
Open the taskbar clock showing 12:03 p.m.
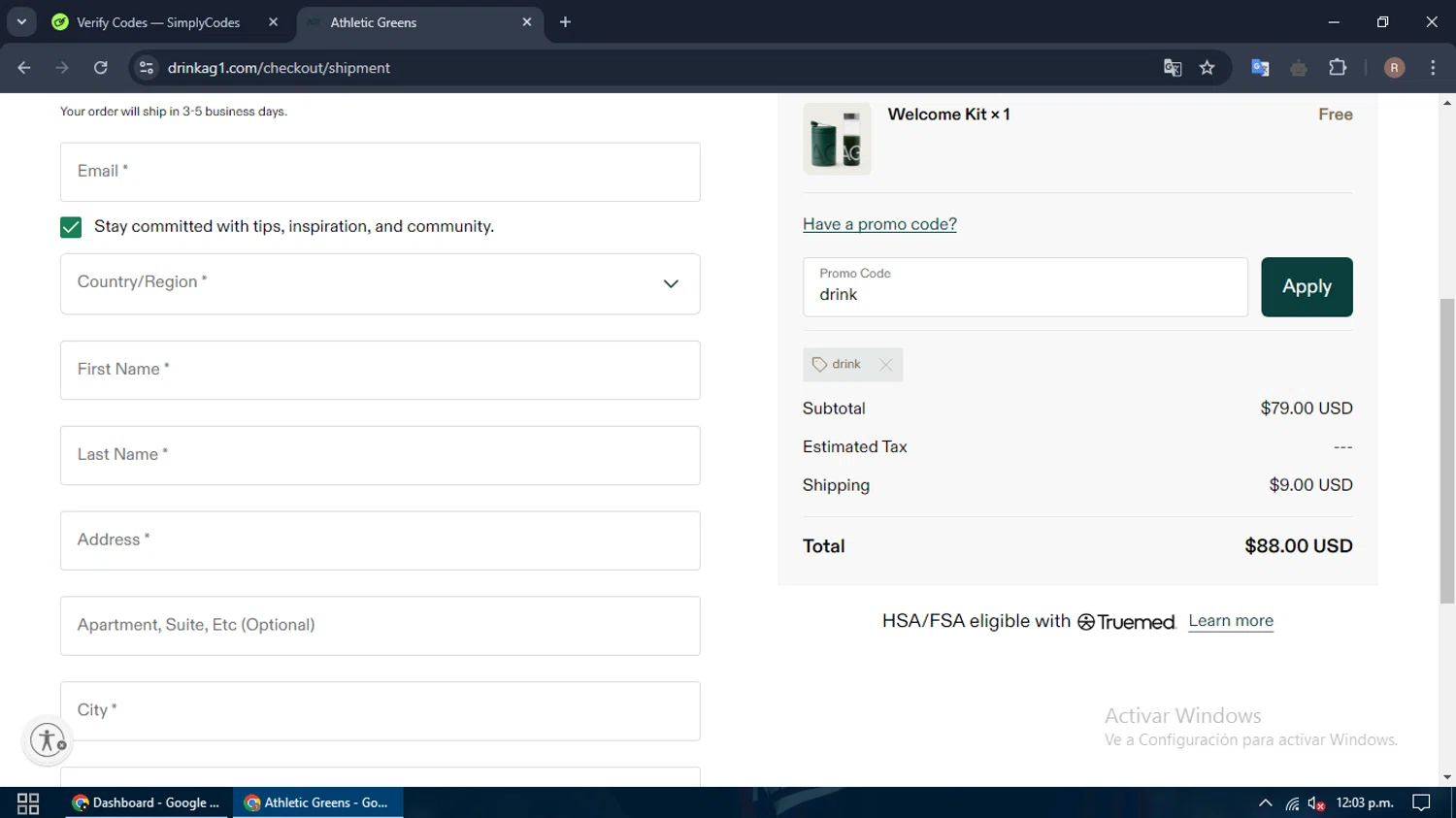(1365, 803)
